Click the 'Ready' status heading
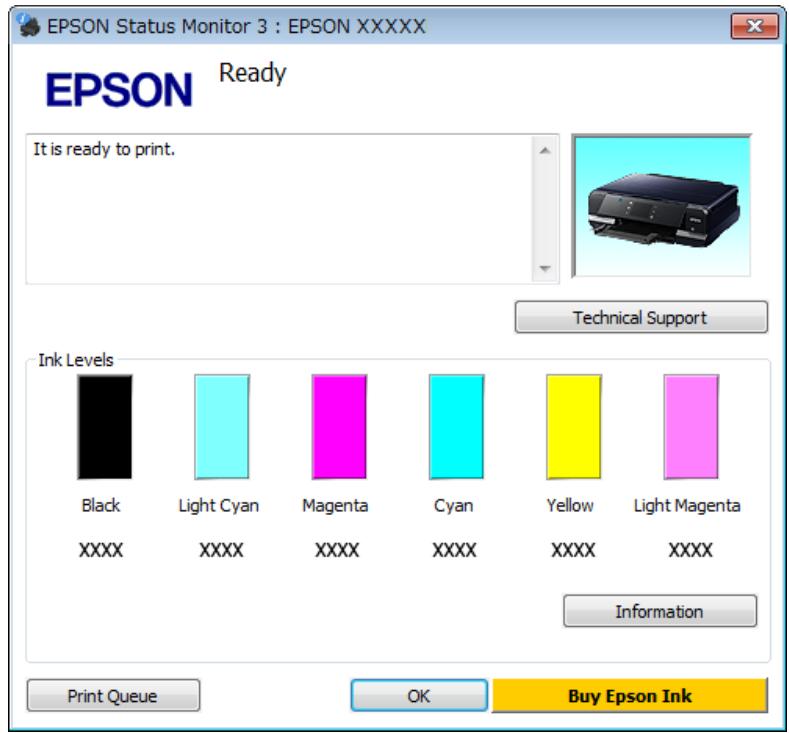The image size is (789, 733). point(253,74)
